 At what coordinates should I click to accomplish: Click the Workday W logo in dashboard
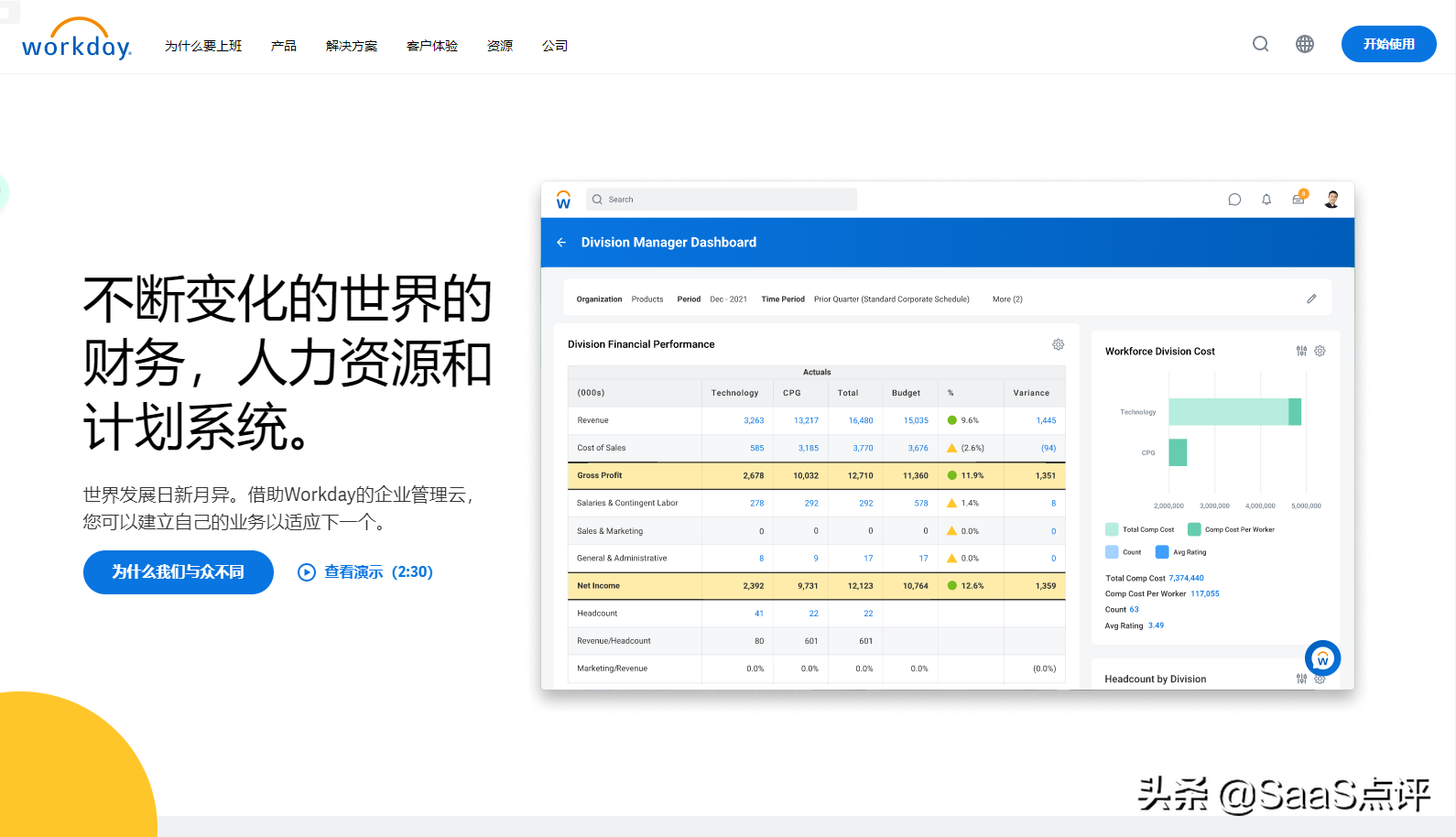point(563,200)
